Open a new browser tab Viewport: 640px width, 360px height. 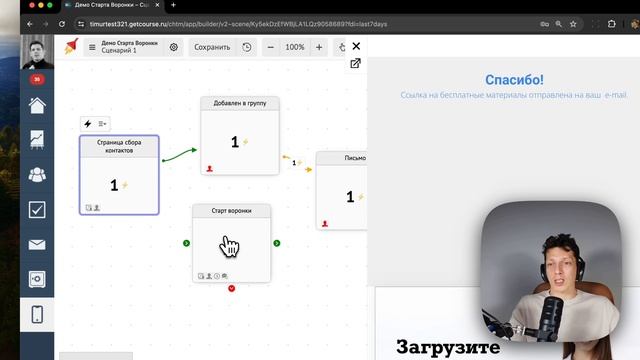pyautogui.click(x=173, y=5)
